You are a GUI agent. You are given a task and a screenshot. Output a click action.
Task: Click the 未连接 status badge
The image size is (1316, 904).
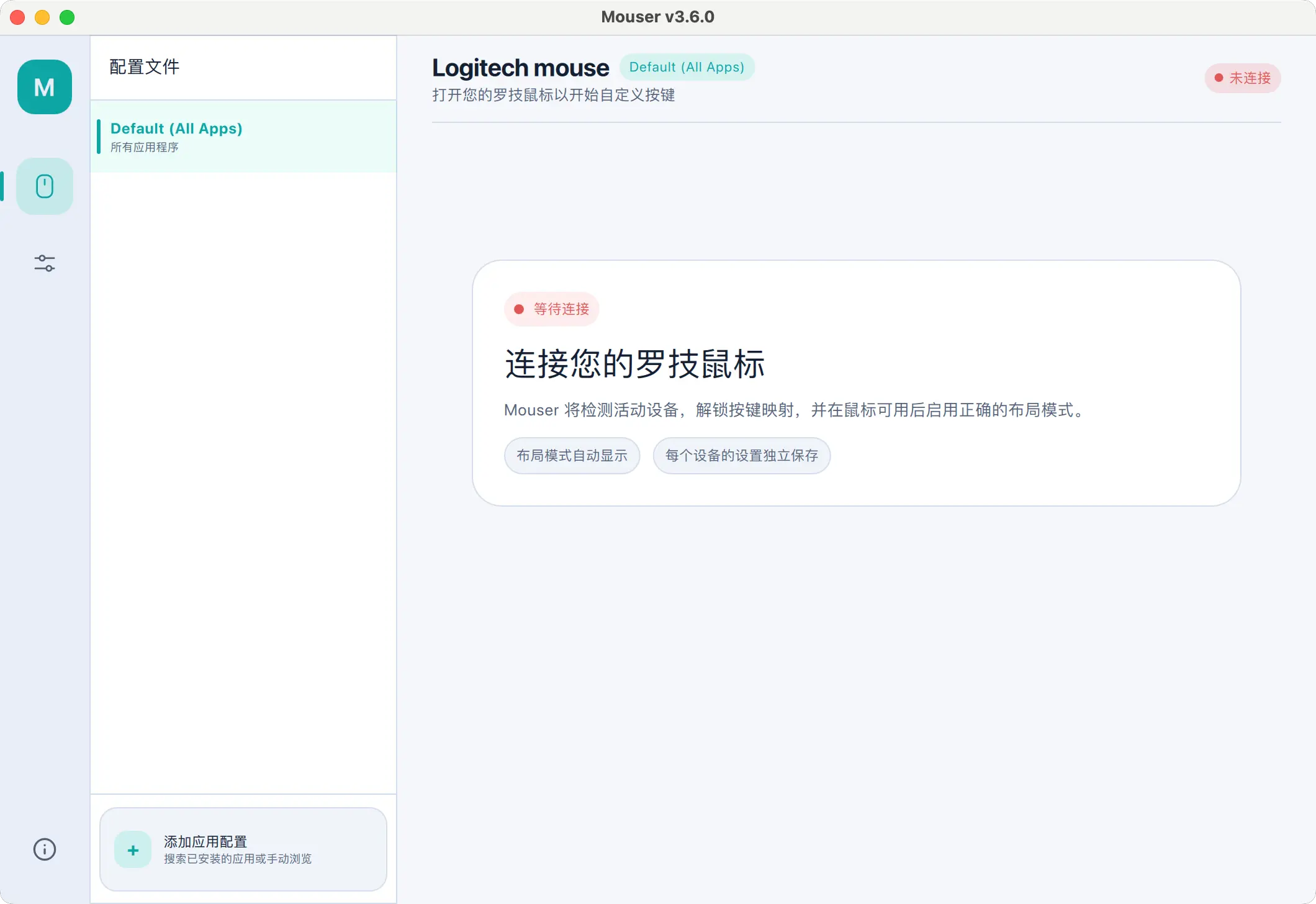1243,78
